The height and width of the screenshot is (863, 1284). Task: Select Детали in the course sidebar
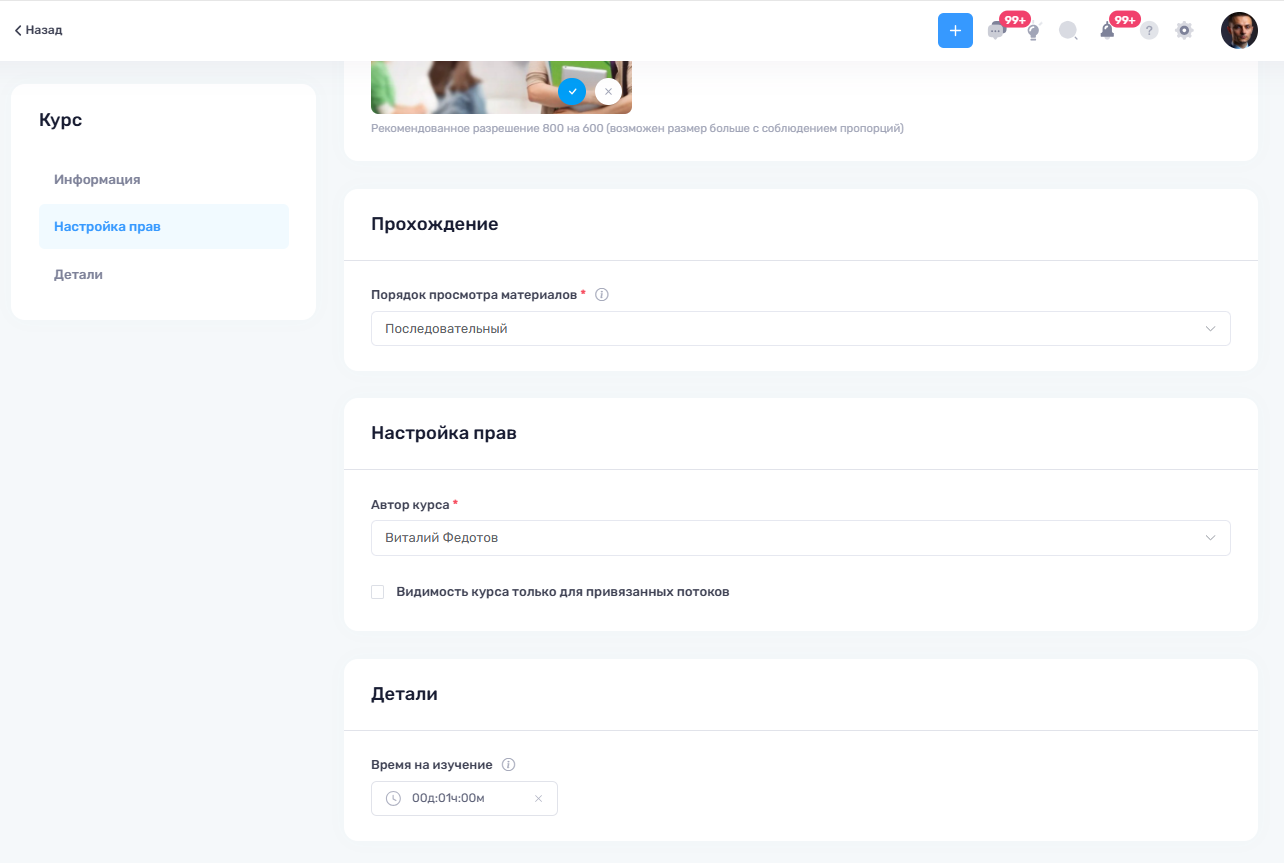point(78,274)
